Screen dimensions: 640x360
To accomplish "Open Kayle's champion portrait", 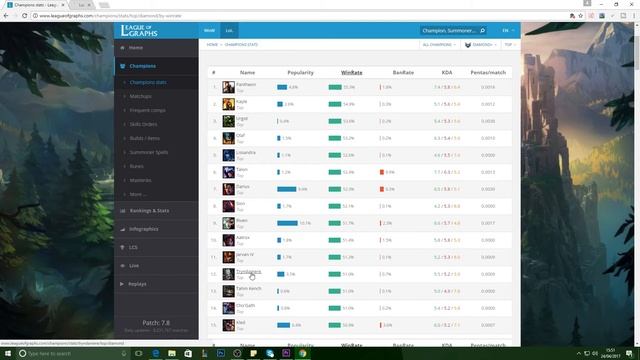I will point(229,104).
